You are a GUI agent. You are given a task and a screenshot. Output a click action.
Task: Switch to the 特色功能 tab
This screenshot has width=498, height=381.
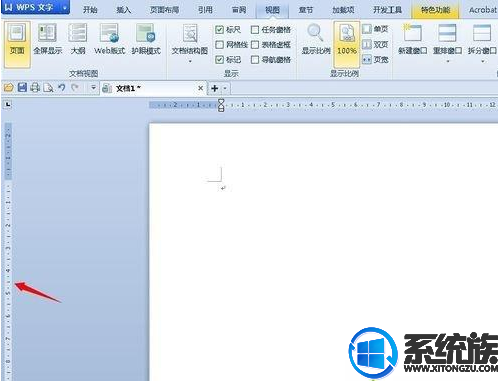pos(435,10)
